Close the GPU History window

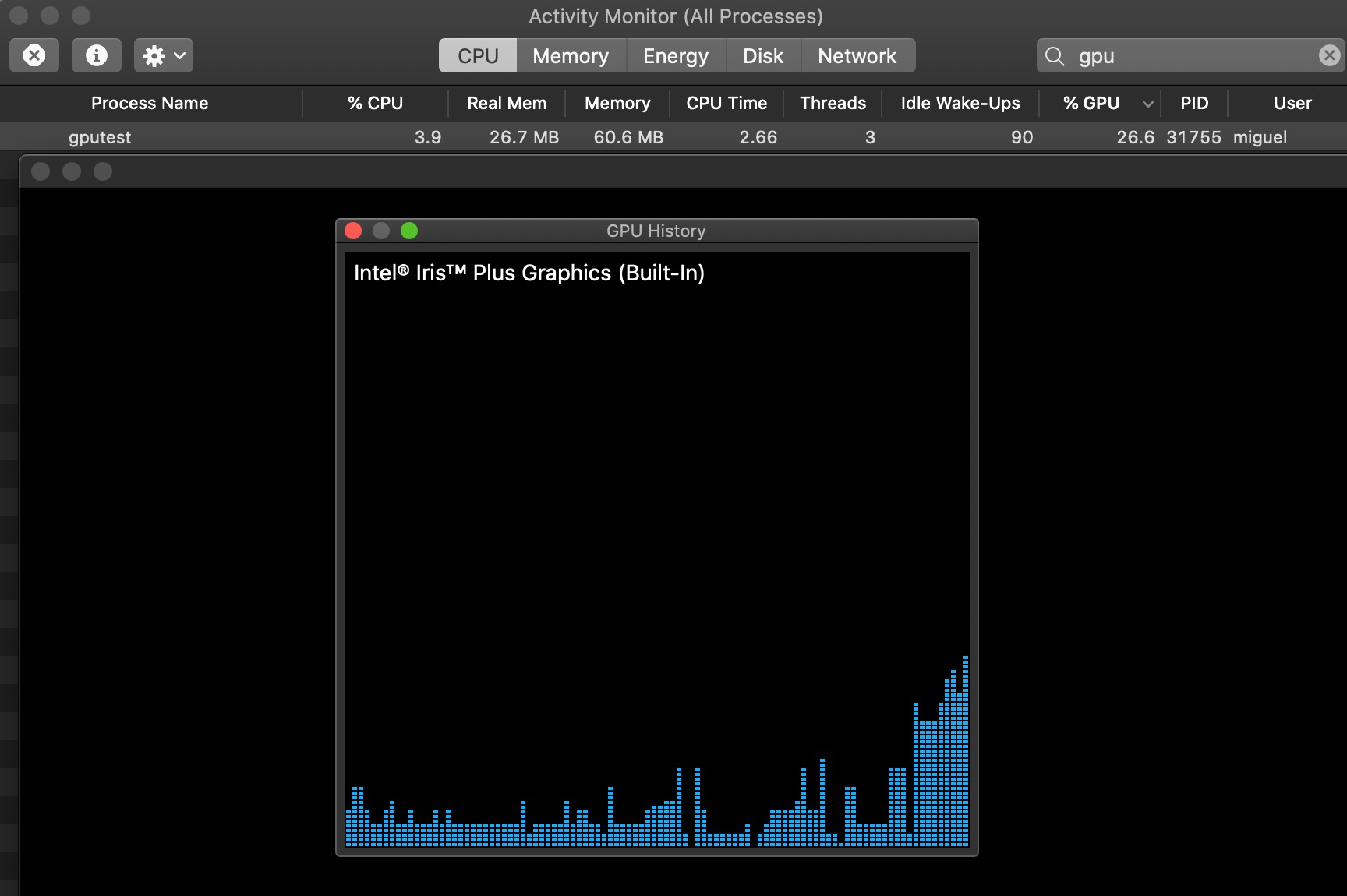(352, 231)
